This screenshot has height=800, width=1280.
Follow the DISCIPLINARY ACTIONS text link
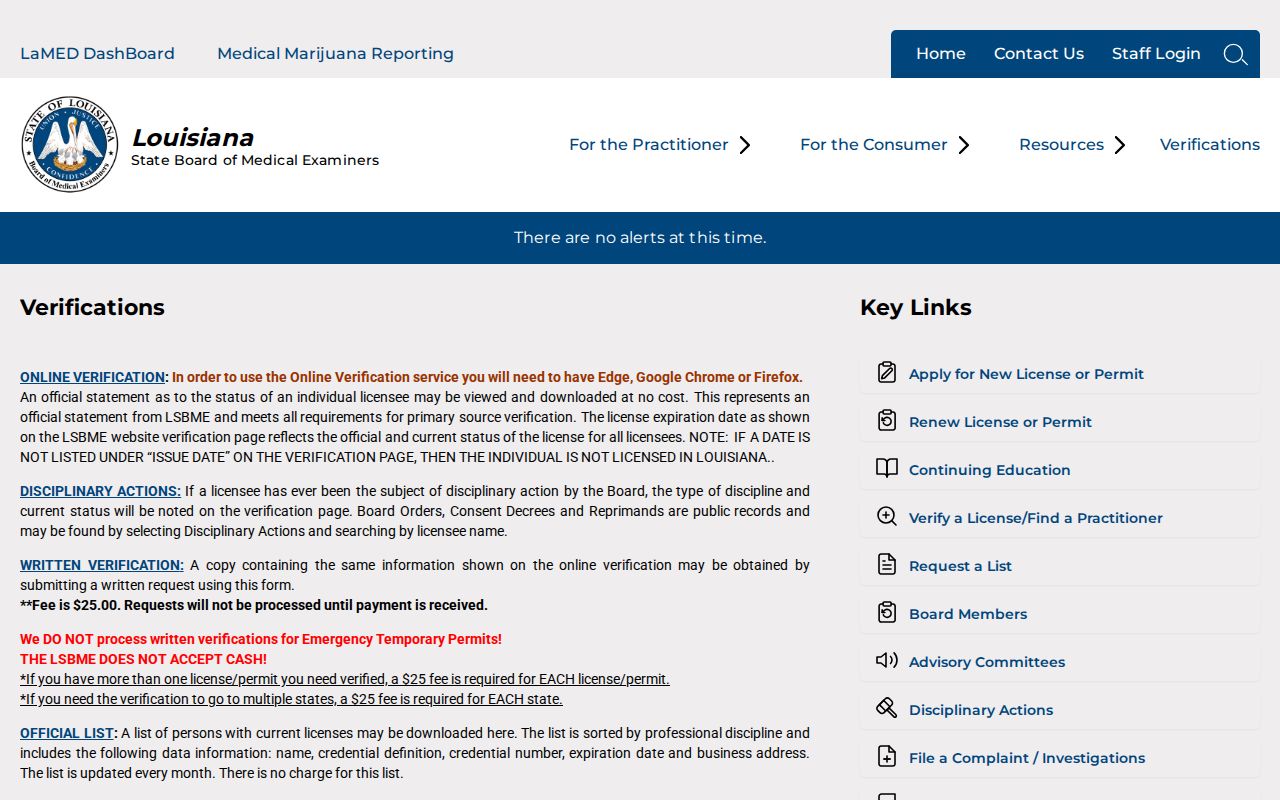100,491
